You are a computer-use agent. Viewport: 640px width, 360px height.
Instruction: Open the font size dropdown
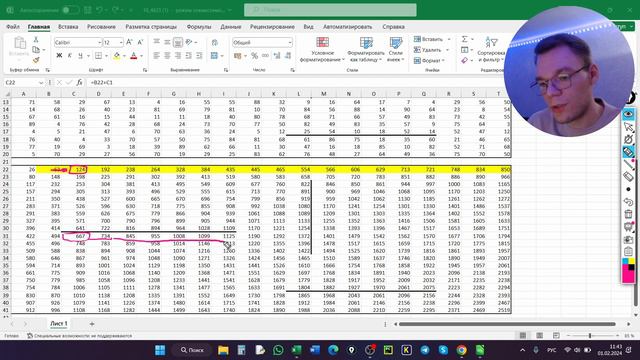pyautogui.click(x=121, y=42)
